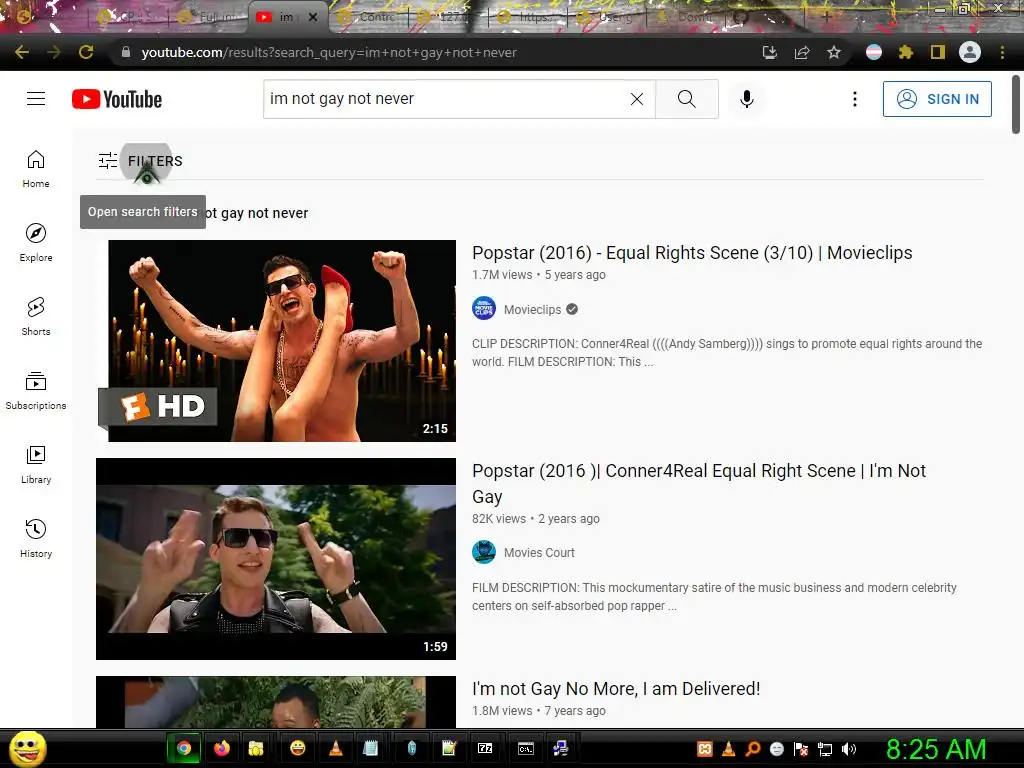Click the striped flag extension icon
The width and height of the screenshot is (1024, 768).
pyautogui.click(x=874, y=52)
